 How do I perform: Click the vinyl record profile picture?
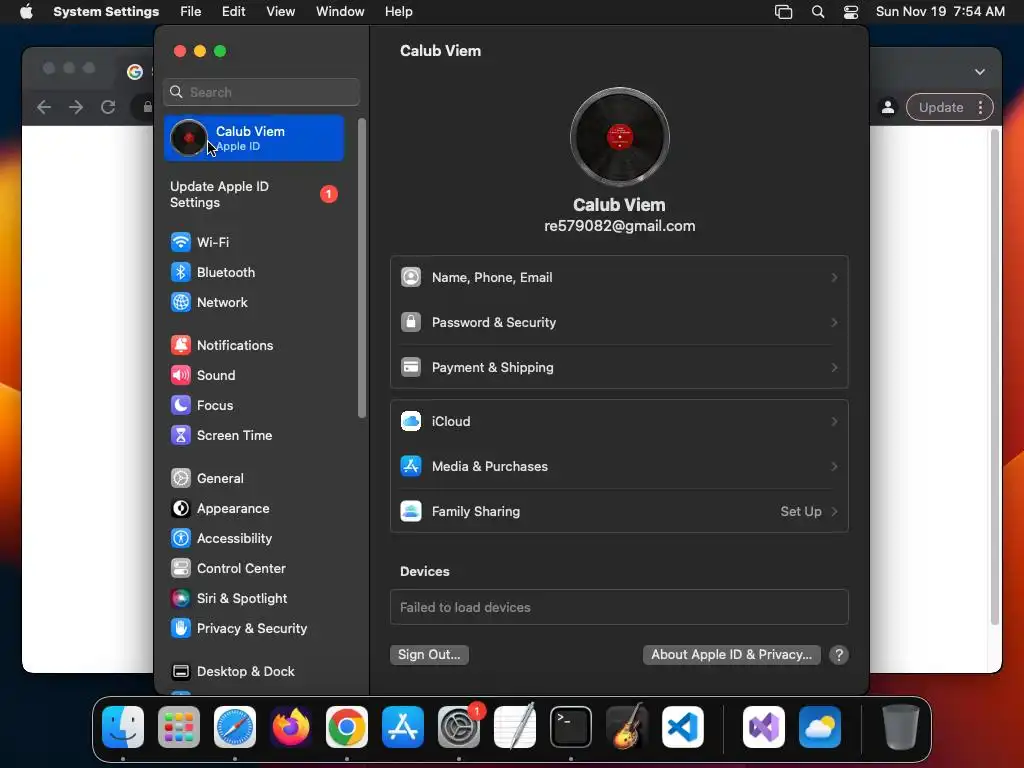(x=619, y=137)
